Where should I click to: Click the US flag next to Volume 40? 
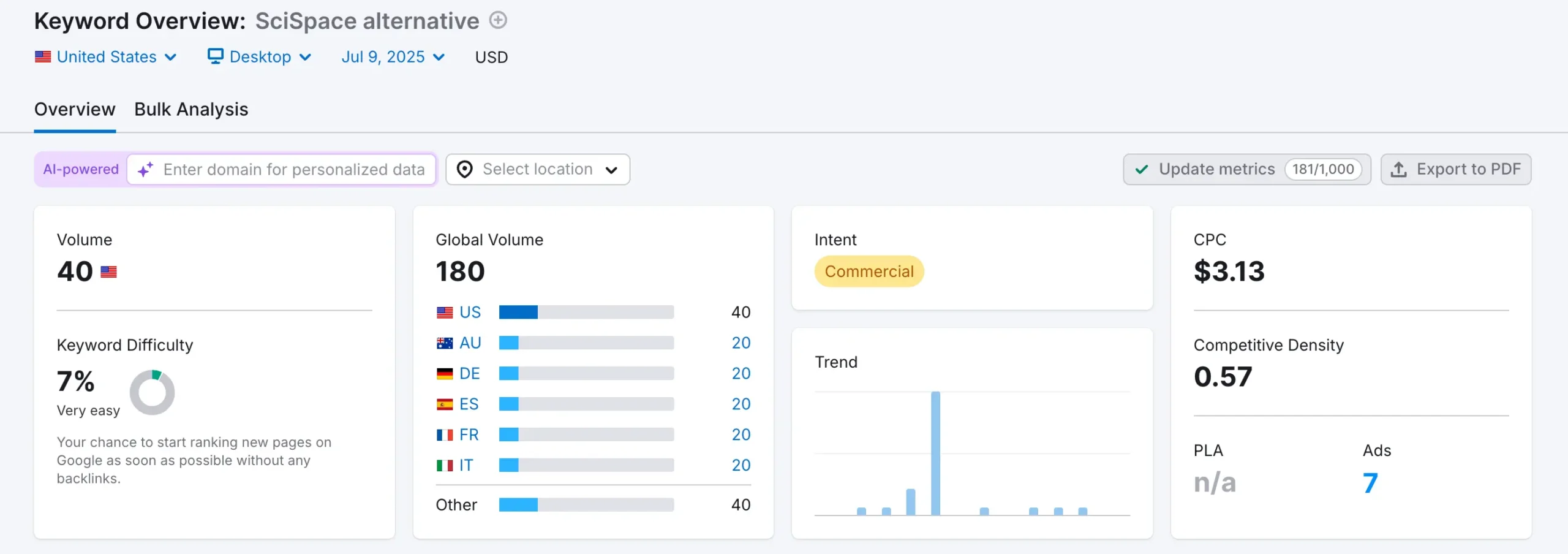[x=108, y=271]
